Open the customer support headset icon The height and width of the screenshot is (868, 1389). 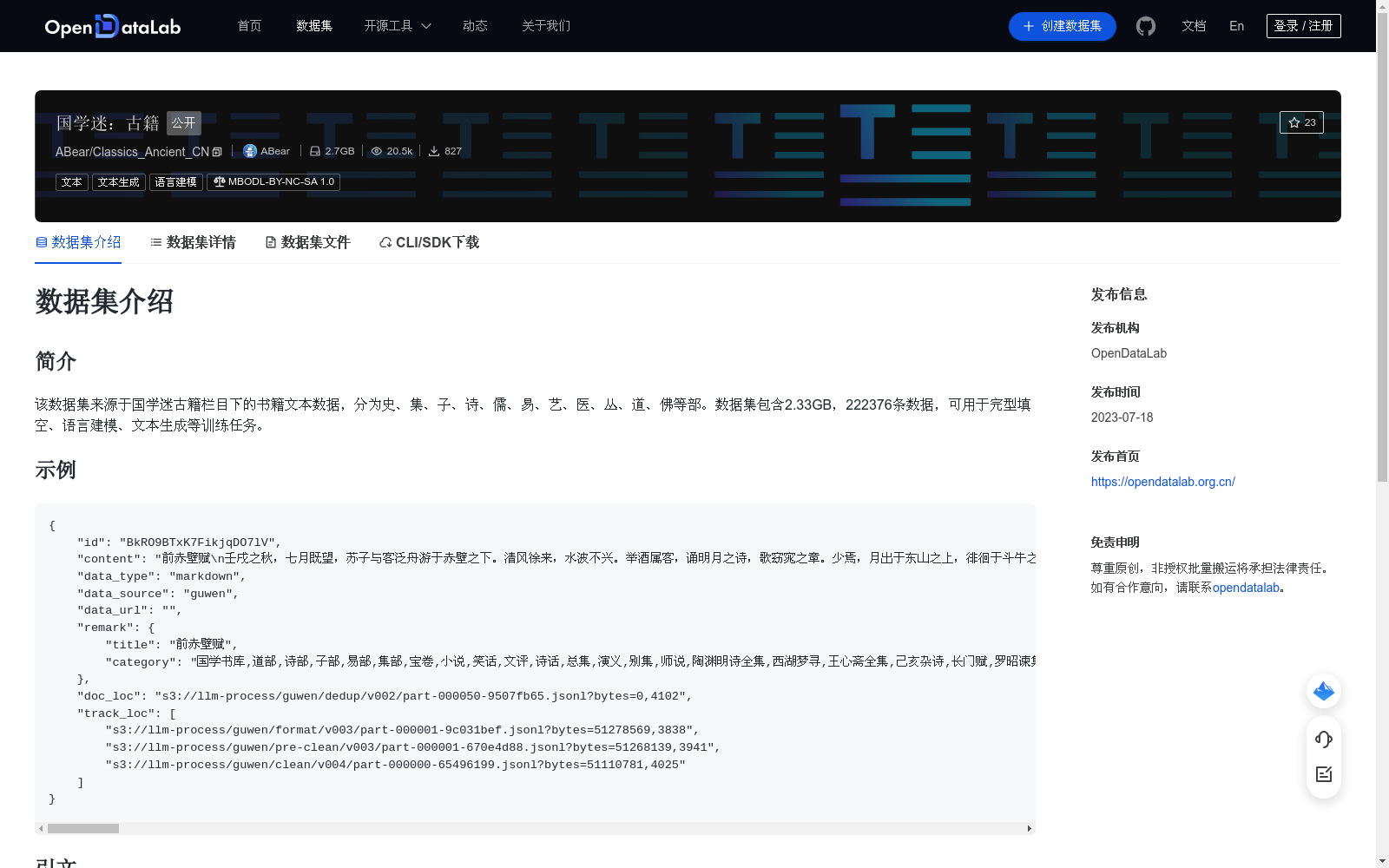click(x=1324, y=739)
